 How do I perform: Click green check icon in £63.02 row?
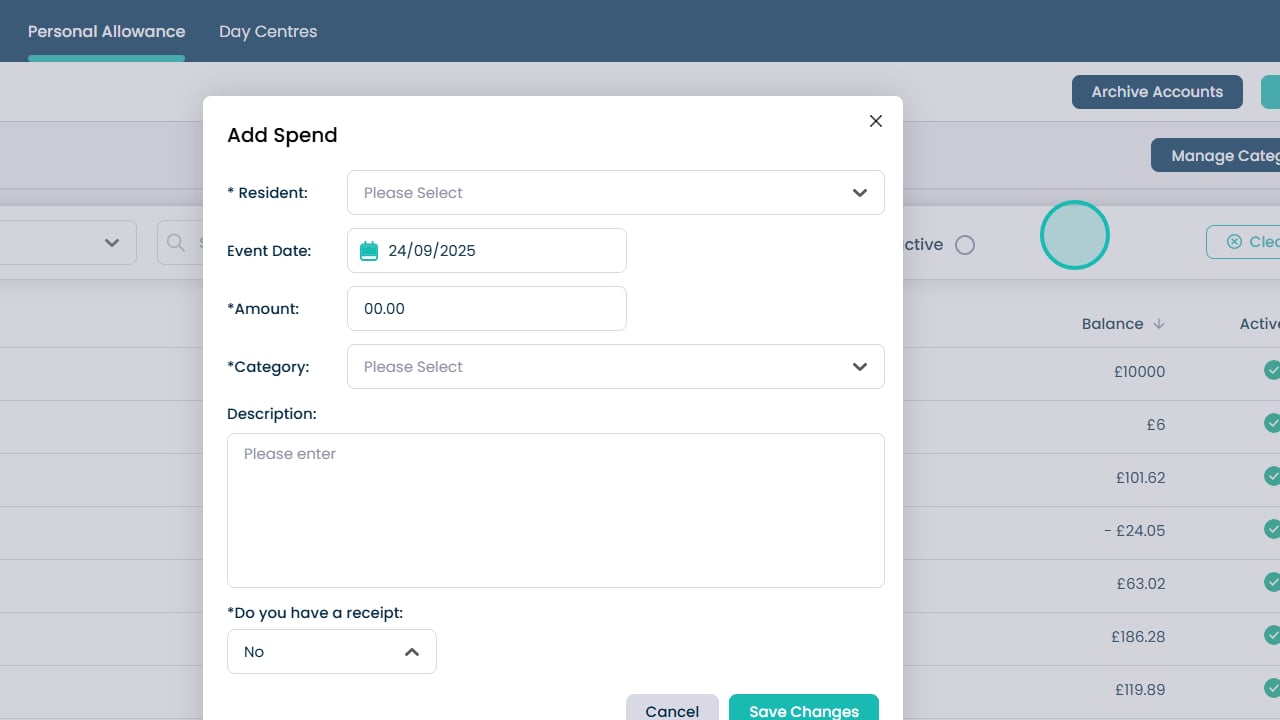(1271, 583)
